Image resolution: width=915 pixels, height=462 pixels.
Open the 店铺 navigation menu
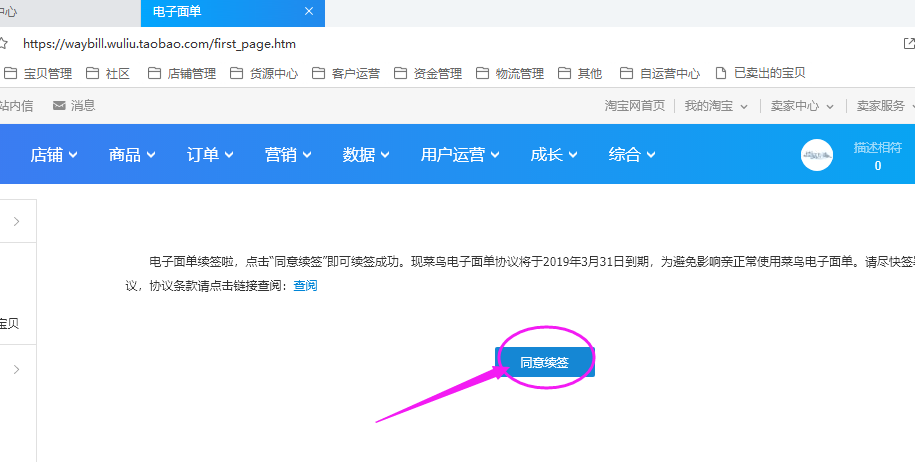coord(54,155)
